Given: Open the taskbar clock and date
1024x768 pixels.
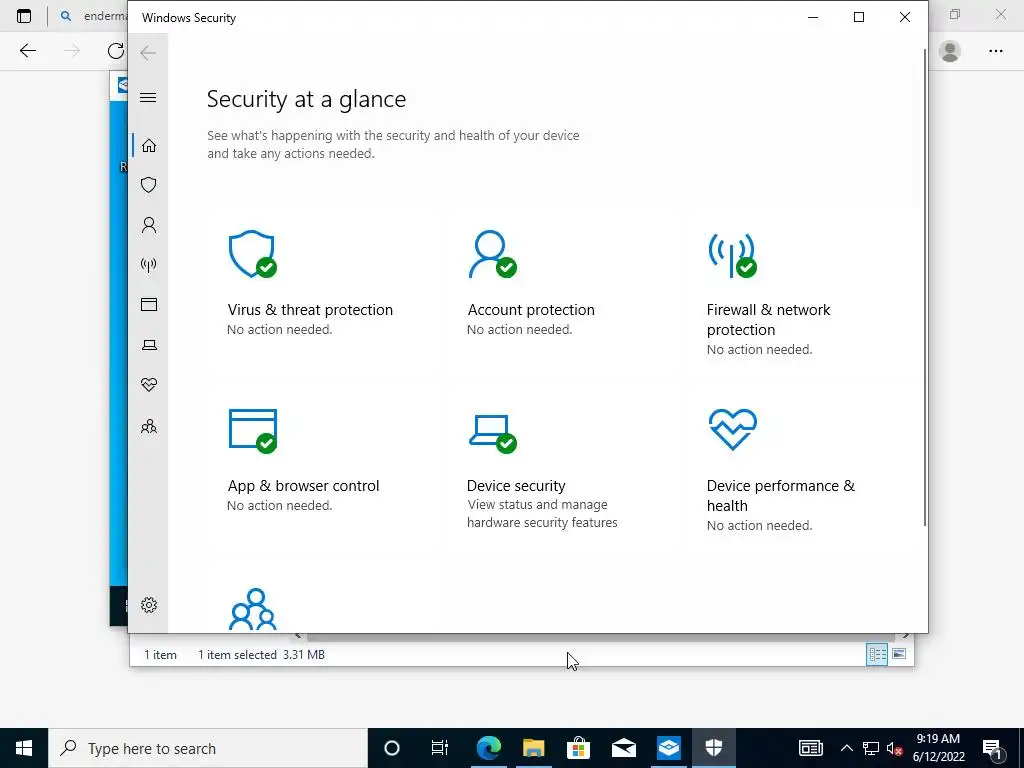Looking at the screenshot, I should tap(938, 748).
